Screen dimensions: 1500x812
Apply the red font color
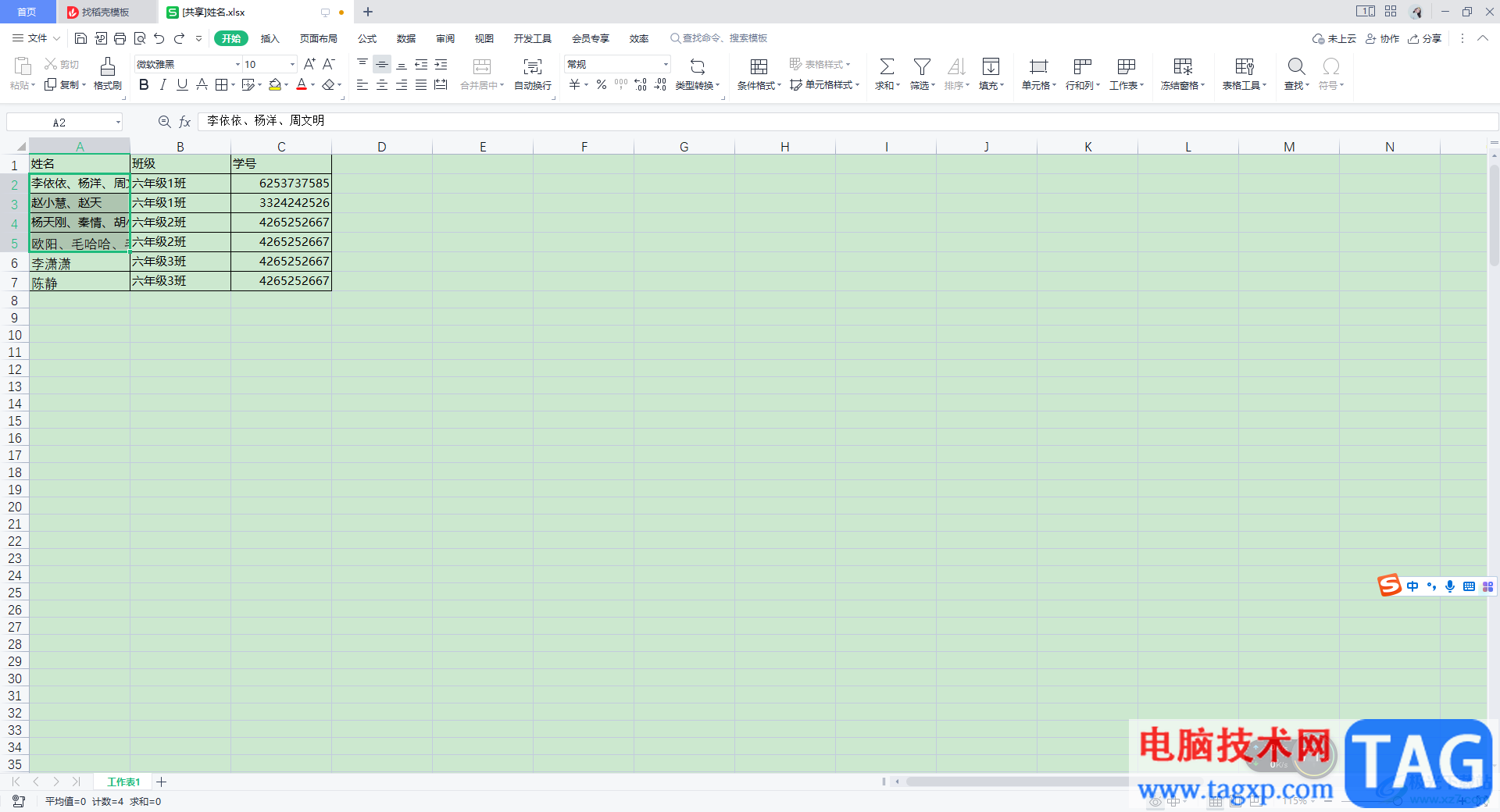(302, 84)
